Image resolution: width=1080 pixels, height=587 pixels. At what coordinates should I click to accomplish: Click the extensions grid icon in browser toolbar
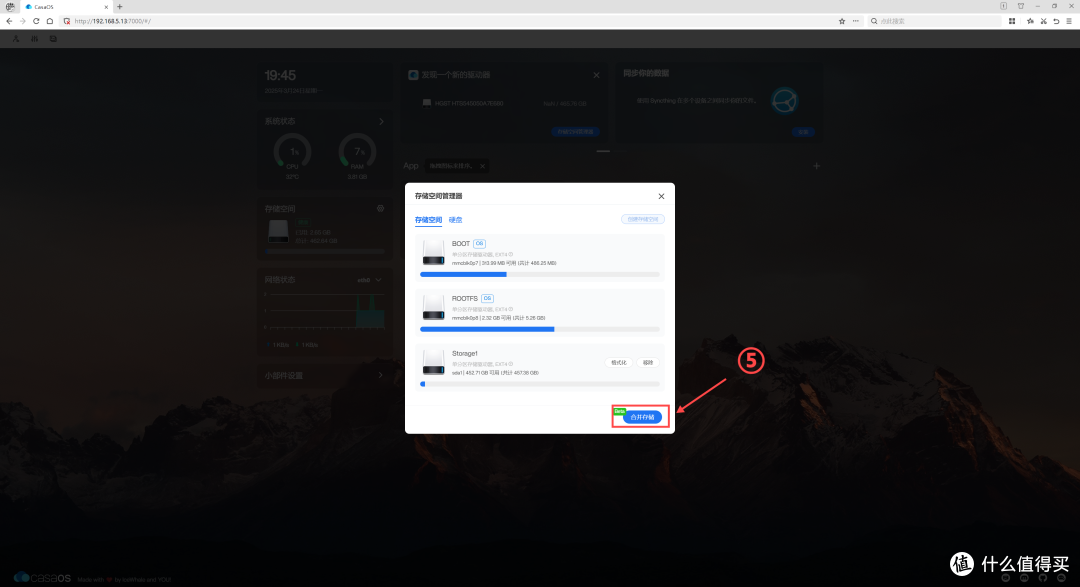(1012, 21)
